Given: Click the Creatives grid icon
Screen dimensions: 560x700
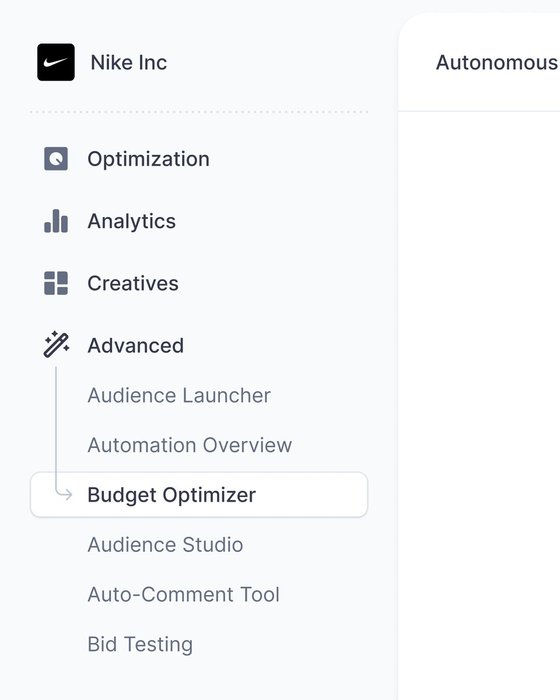Looking at the screenshot, I should tap(56, 283).
